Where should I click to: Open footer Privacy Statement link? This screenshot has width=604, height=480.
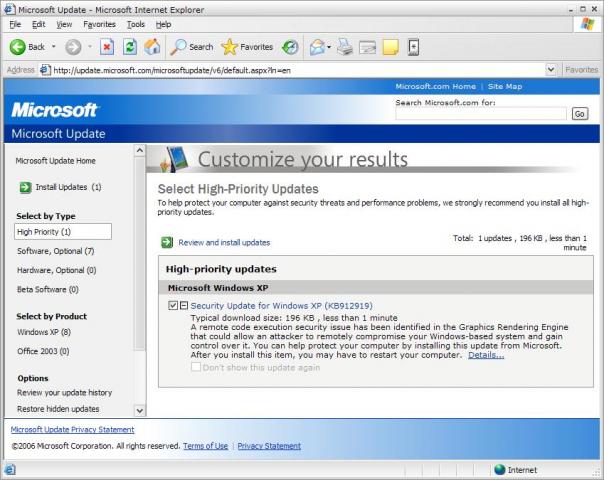(x=269, y=446)
